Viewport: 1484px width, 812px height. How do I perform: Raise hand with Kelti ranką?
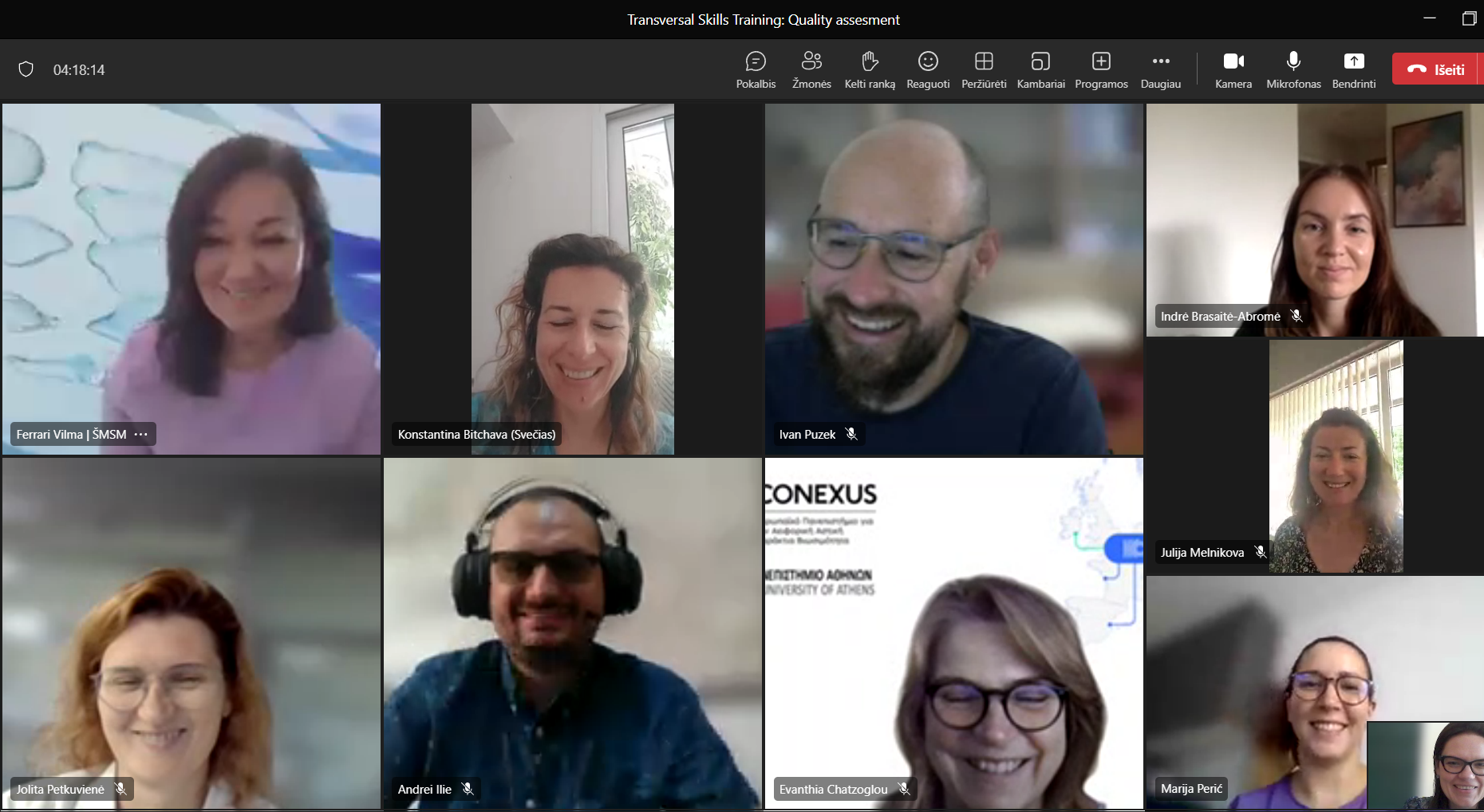[x=870, y=69]
